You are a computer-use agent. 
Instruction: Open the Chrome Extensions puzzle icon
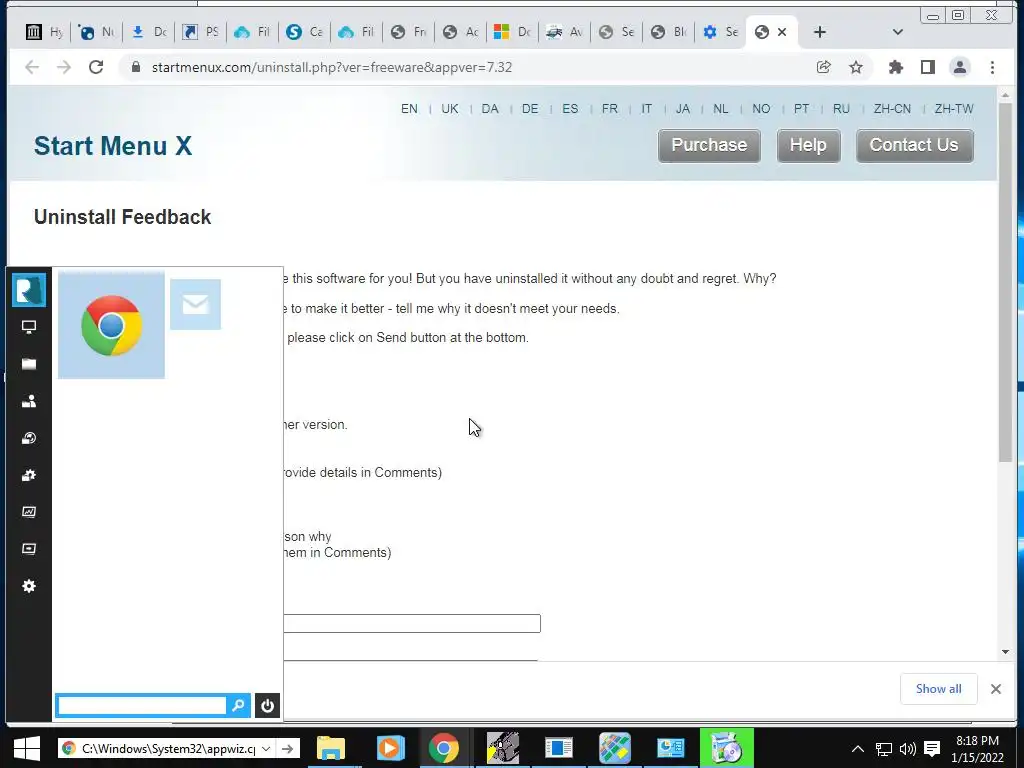click(896, 67)
